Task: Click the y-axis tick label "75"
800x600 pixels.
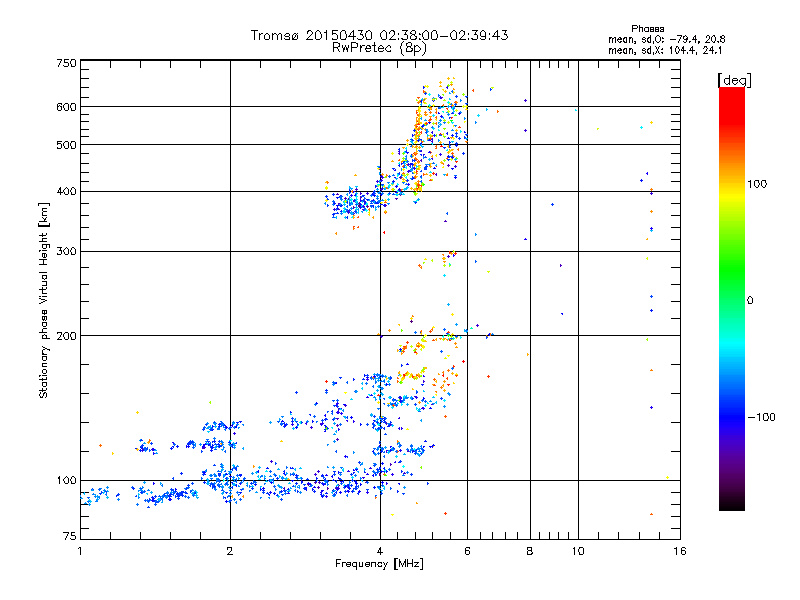Action: click(70, 536)
